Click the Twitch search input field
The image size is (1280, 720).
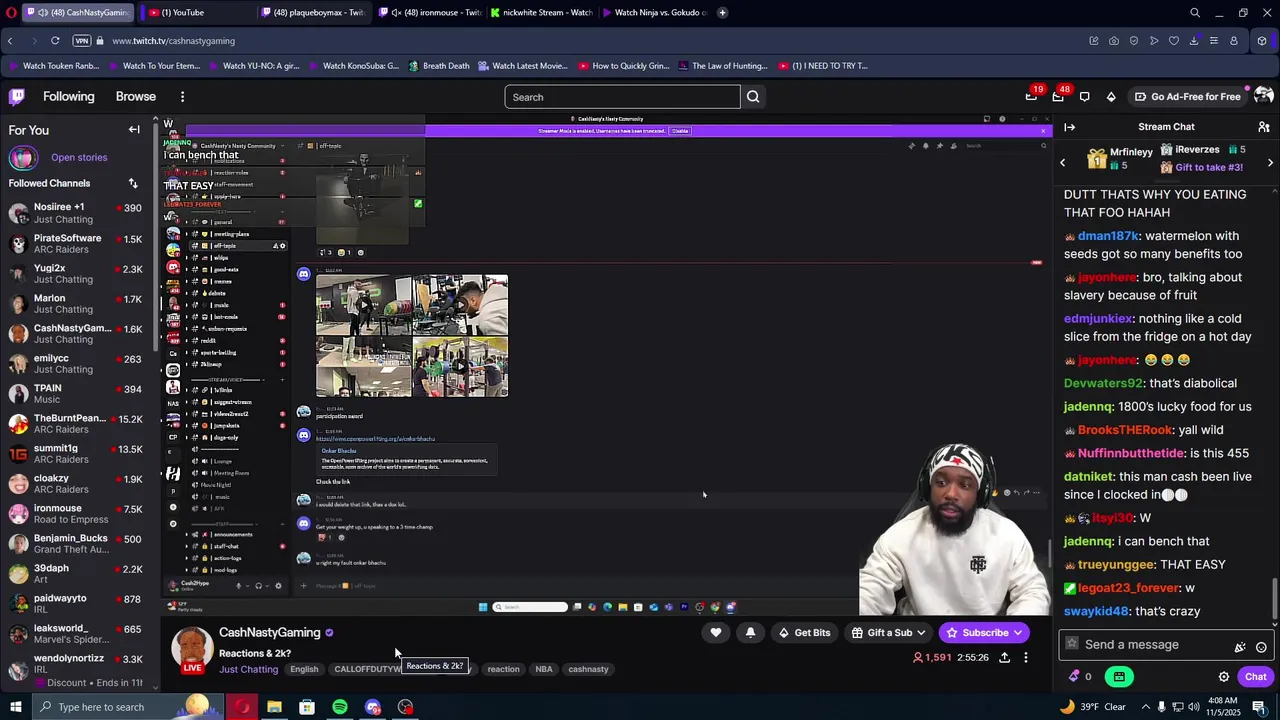(622, 97)
